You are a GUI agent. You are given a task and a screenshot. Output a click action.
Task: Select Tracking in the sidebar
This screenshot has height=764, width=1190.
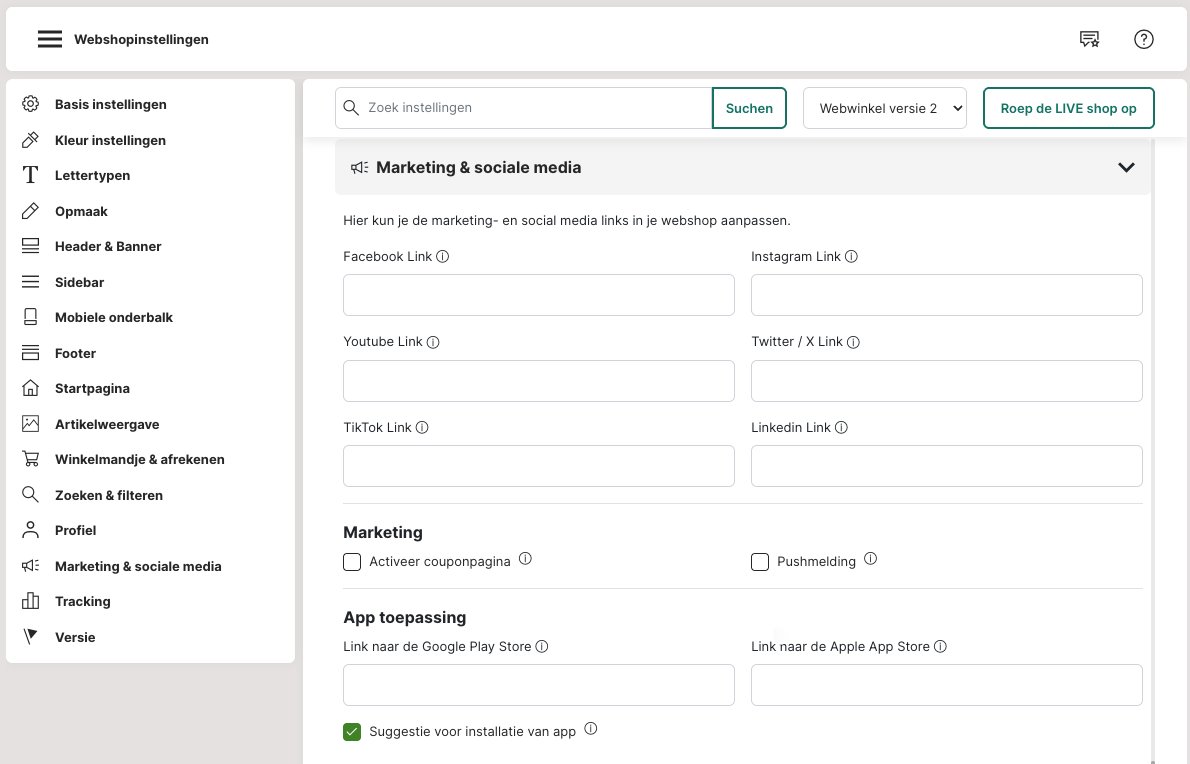pyautogui.click(x=82, y=602)
